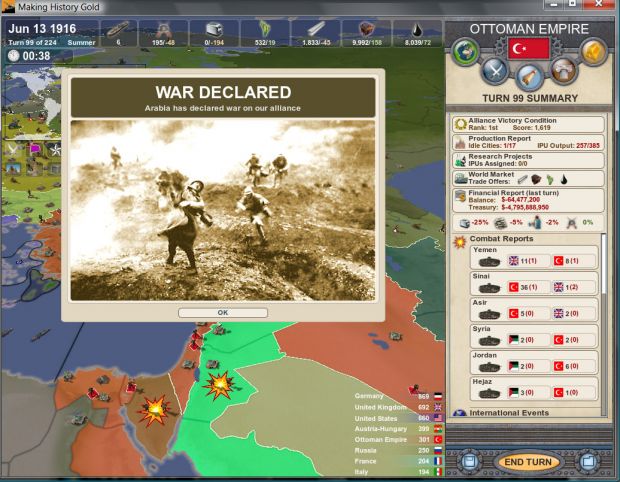The width and height of the screenshot is (620, 482).
Task: View the Asir combat report
Action: tap(534, 310)
